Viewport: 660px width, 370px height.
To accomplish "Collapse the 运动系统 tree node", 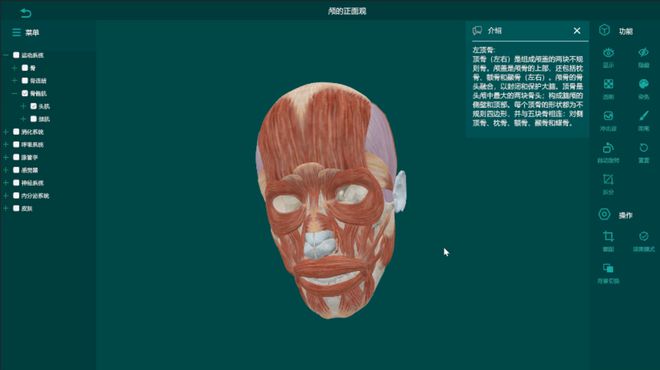I will (6, 55).
